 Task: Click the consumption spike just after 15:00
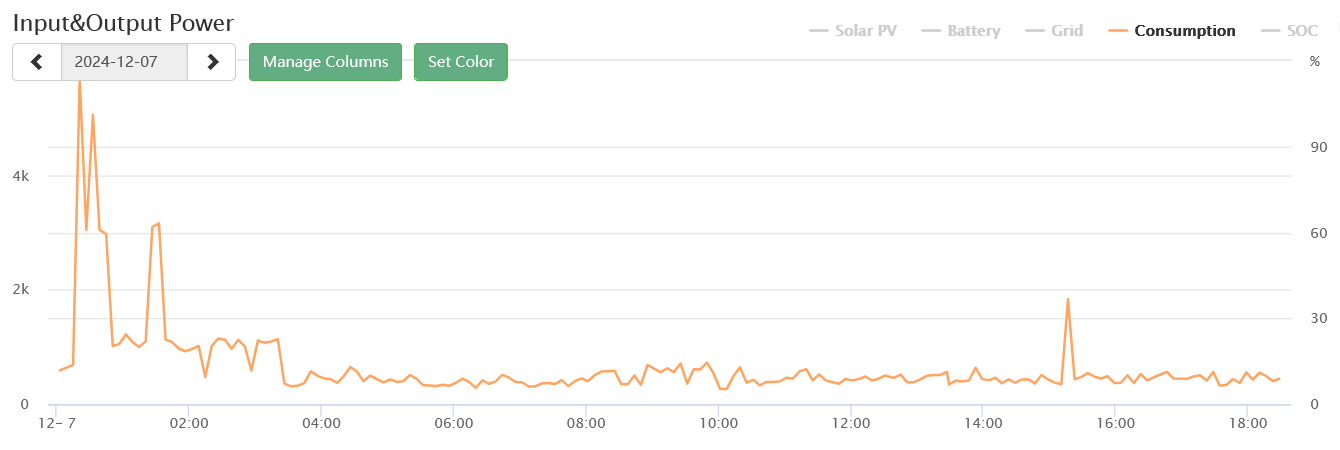(1068, 300)
